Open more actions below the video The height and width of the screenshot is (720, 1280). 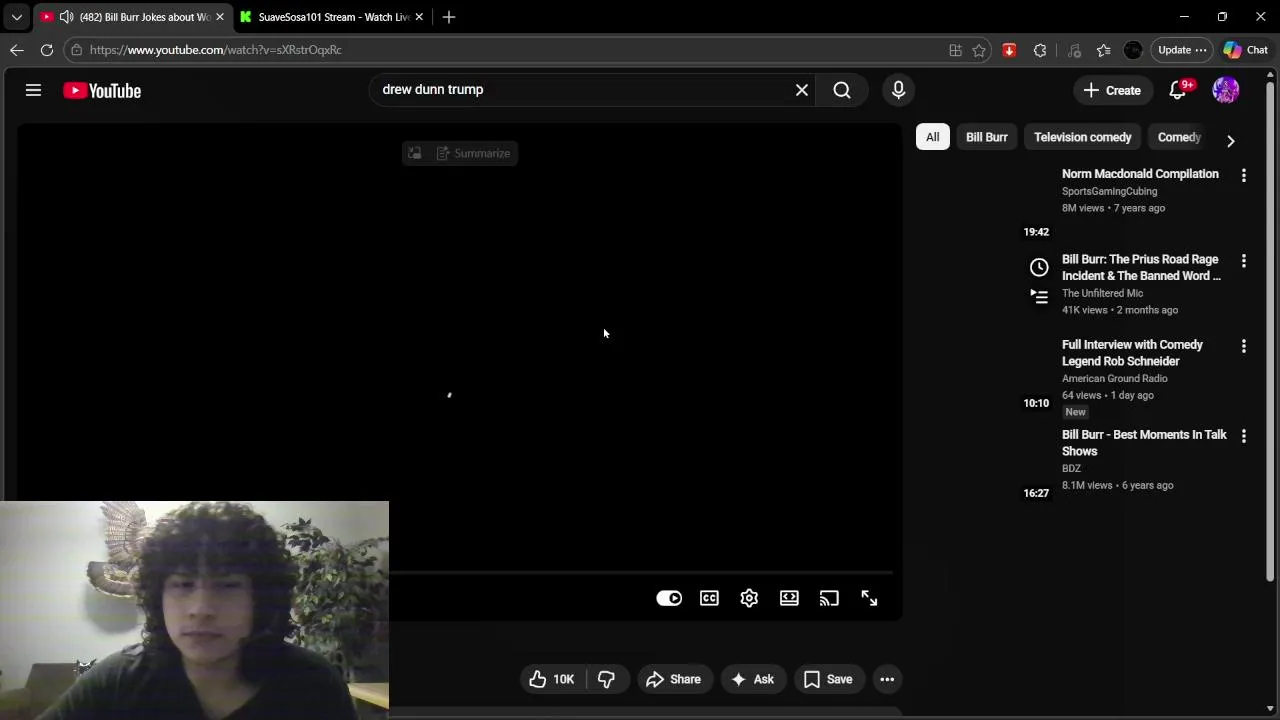click(x=887, y=679)
